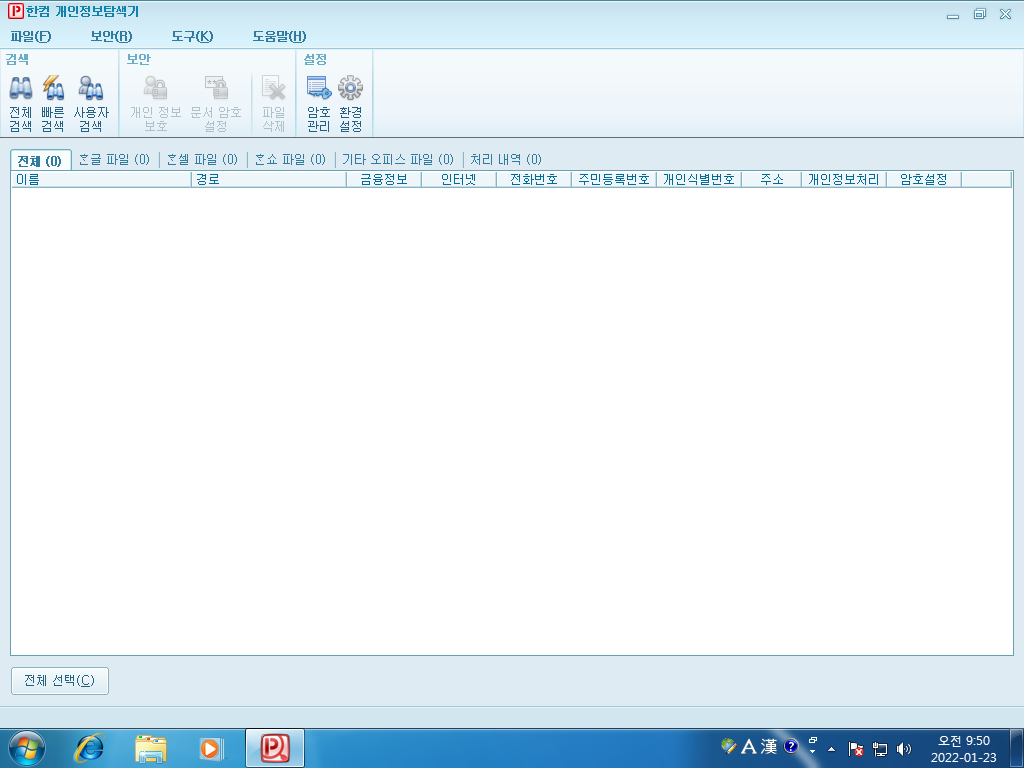Switch to 한셀 파일 (0) tab

[202, 159]
